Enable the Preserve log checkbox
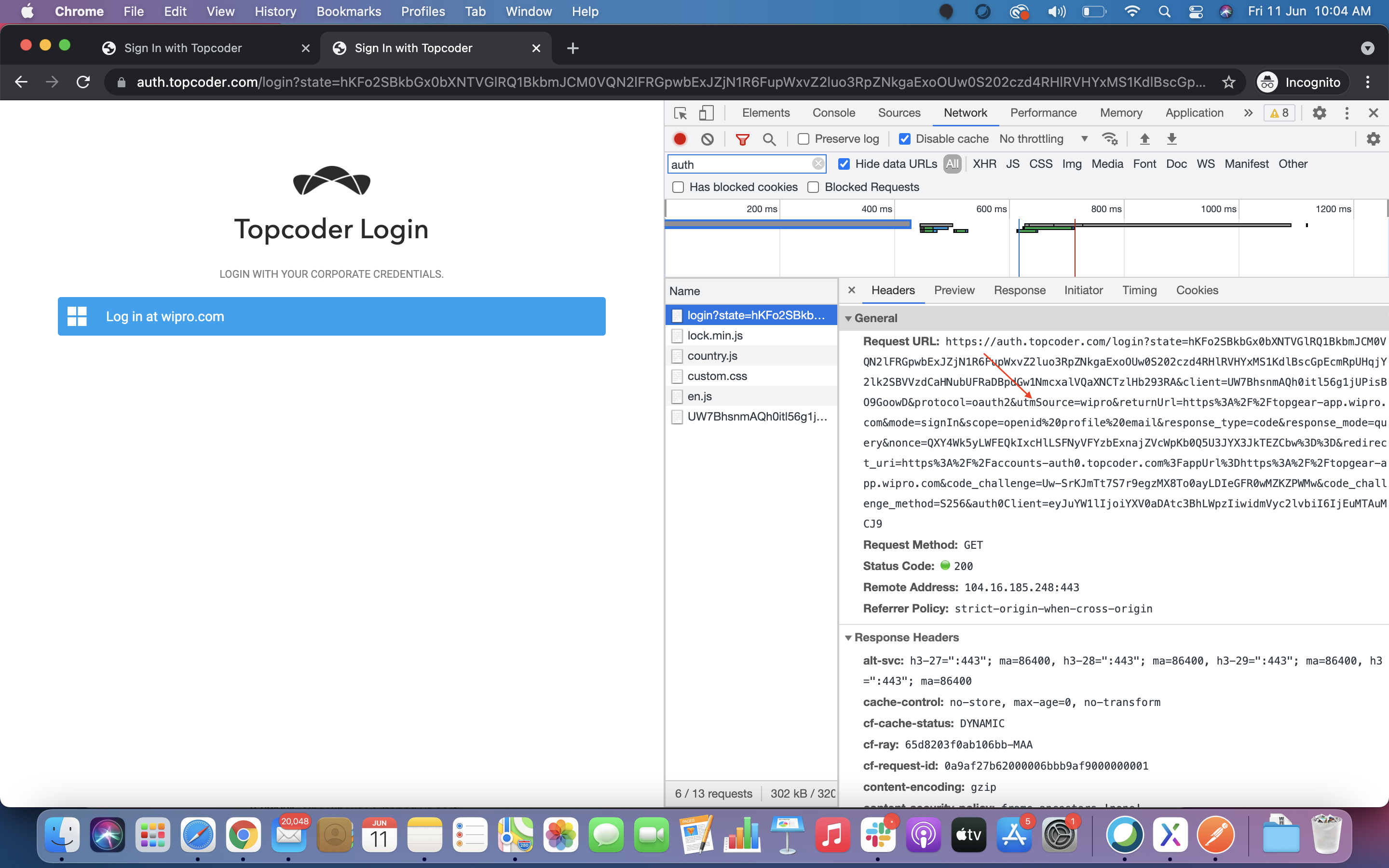Viewport: 1389px width, 868px height. [x=803, y=139]
